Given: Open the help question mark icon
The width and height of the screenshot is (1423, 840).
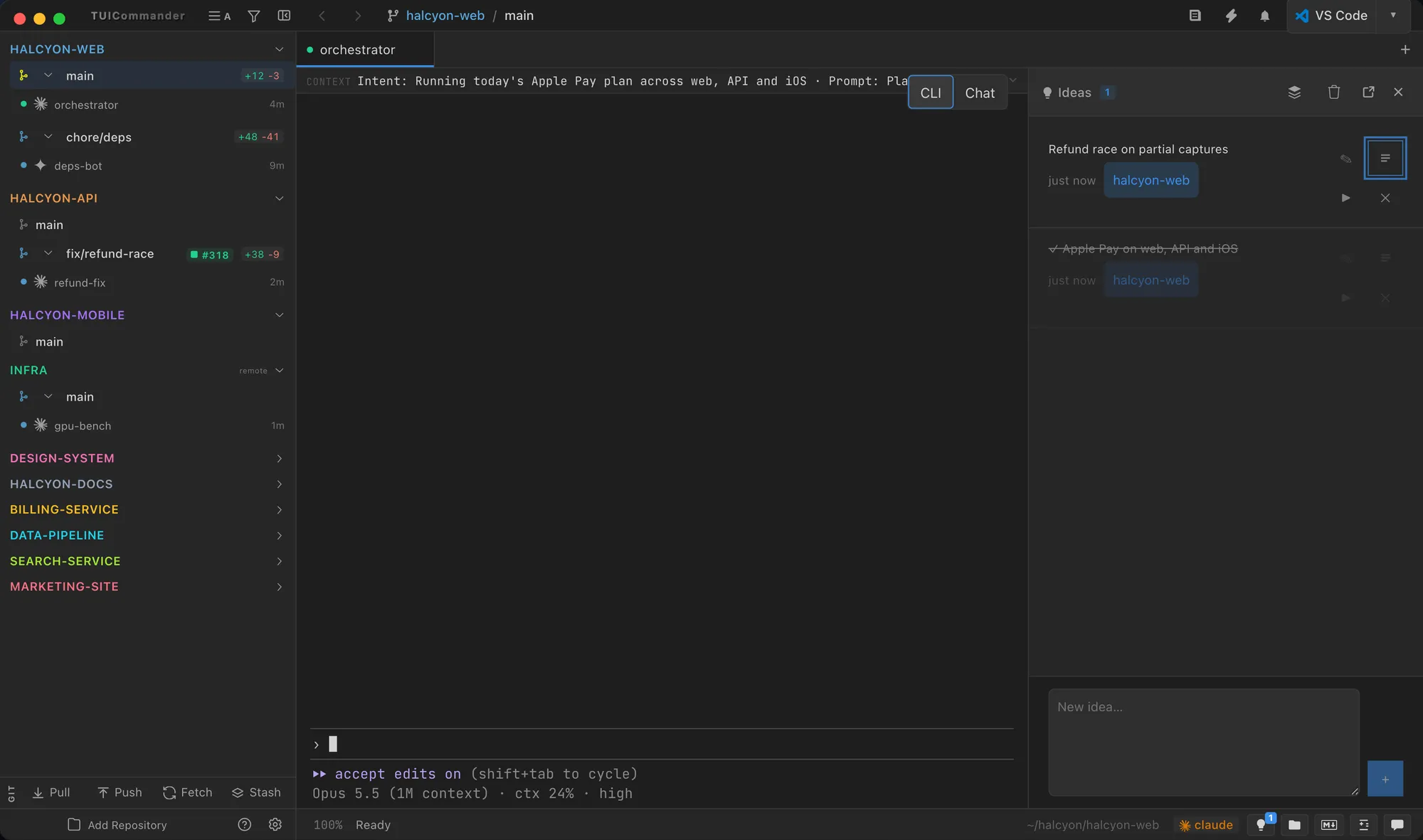Looking at the screenshot, I should (x=245, y=824).
